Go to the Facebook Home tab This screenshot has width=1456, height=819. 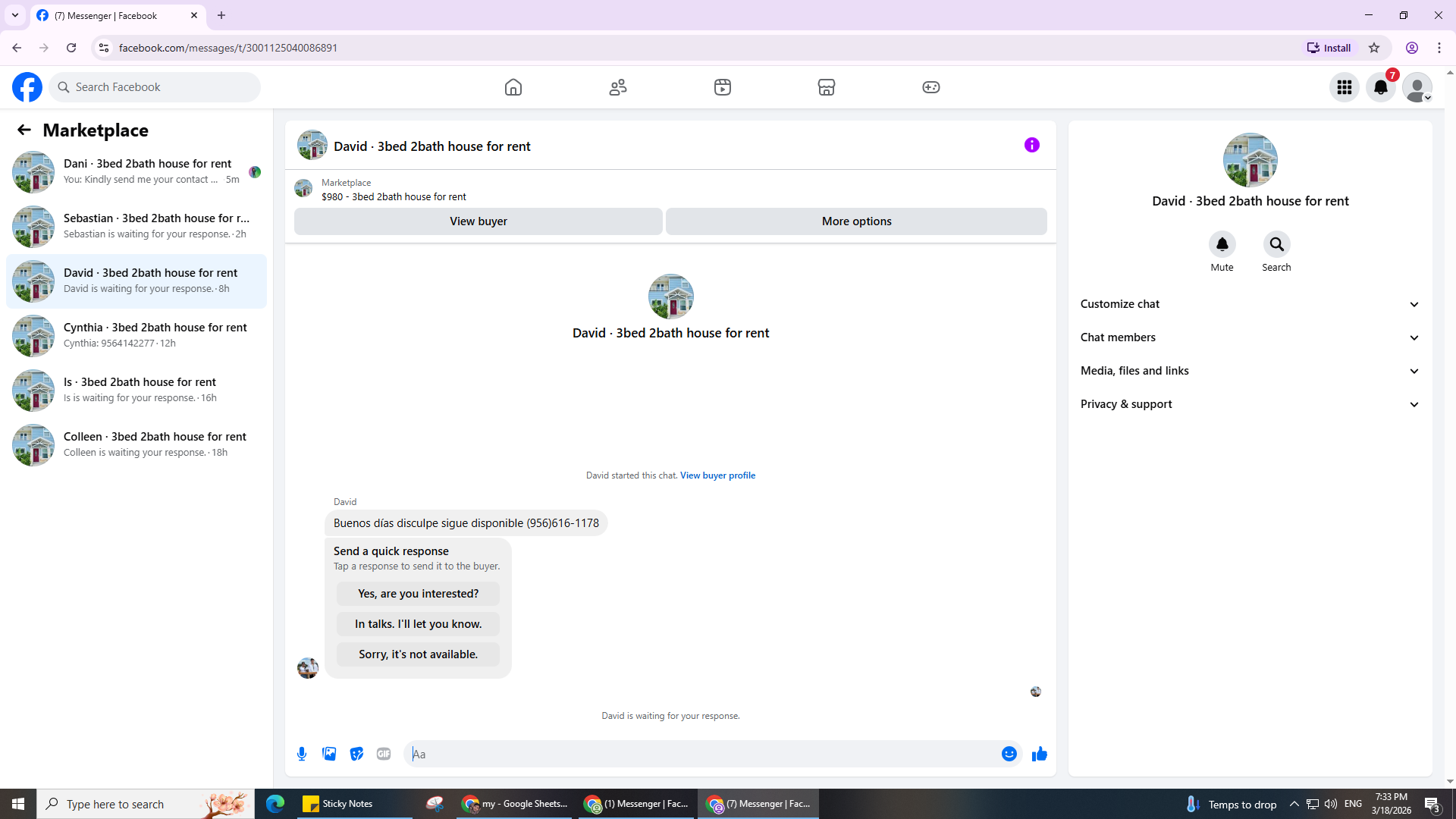point(513,87)
